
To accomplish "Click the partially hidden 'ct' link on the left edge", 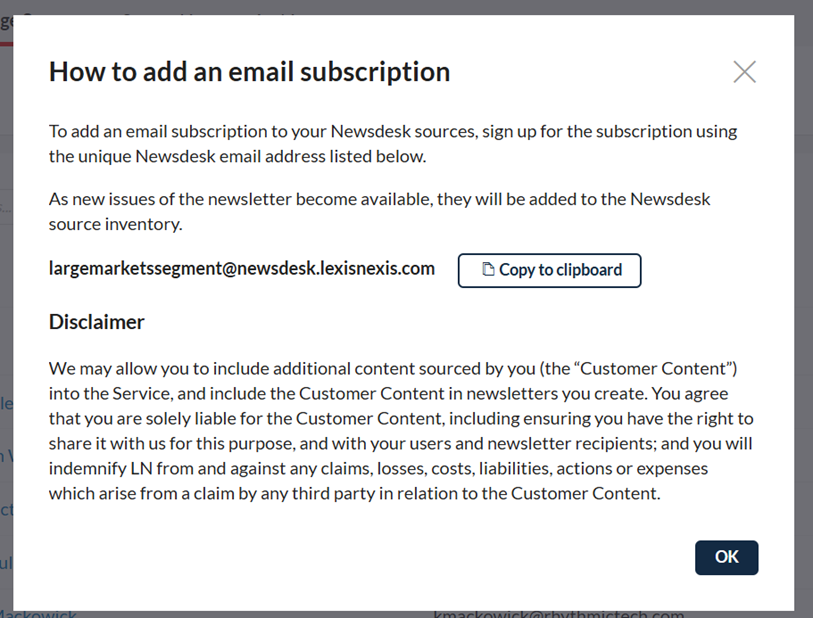I will point(6,509).
